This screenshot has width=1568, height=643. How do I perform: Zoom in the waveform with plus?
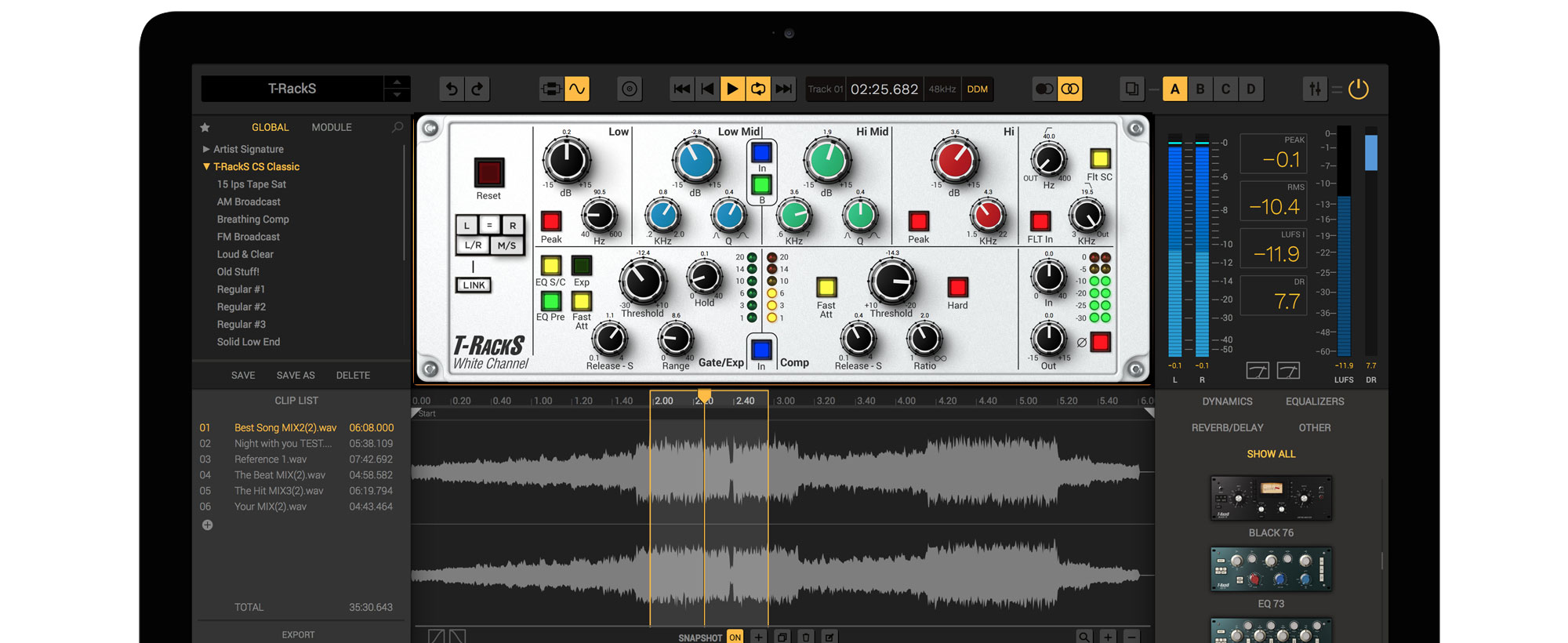pyautogui.click(x=1108, y=637)
